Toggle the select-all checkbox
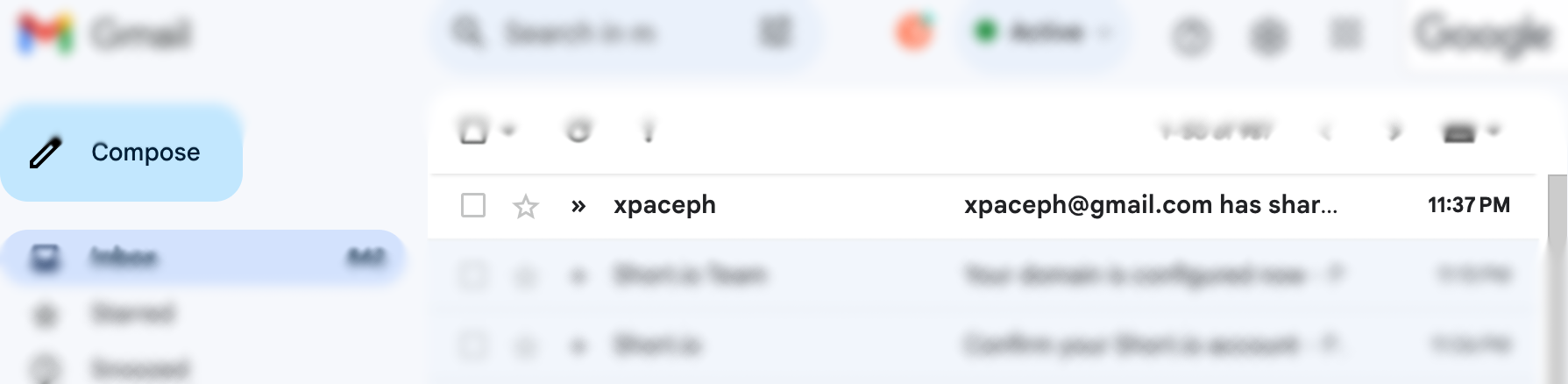This screenshot has height=384, width=1568. [x=473, y=132]
